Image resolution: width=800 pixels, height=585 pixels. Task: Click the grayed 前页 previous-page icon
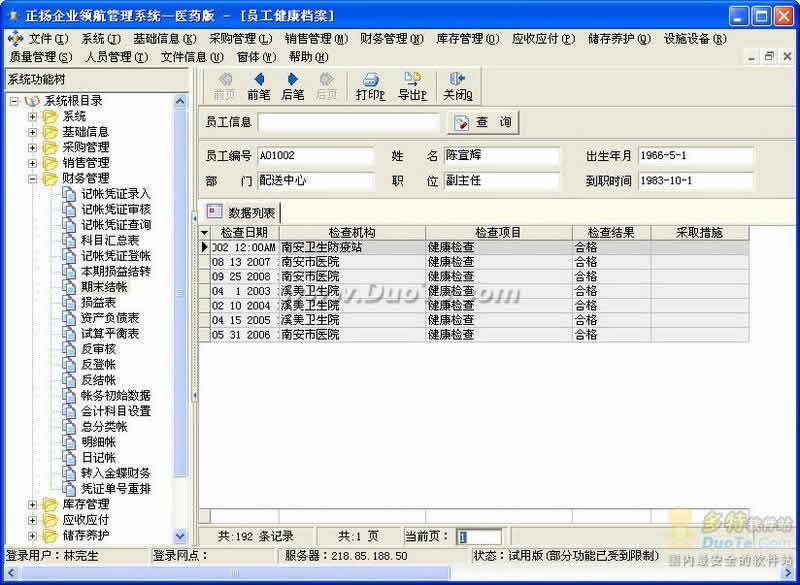click(224, 86)
